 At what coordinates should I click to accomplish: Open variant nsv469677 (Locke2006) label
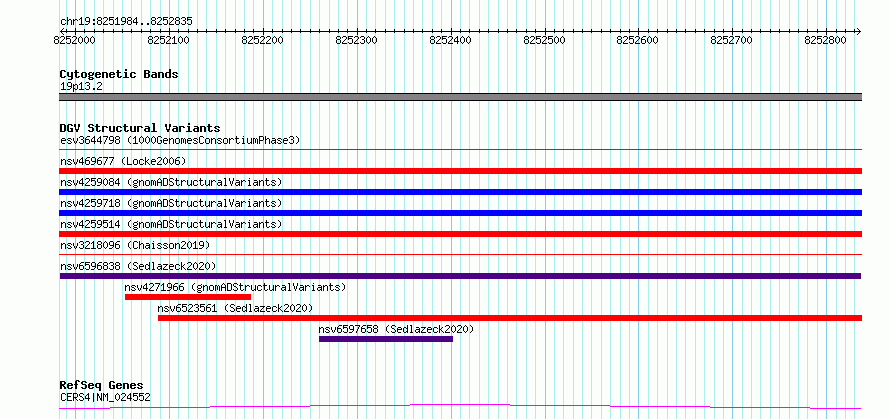pos(123,161)
